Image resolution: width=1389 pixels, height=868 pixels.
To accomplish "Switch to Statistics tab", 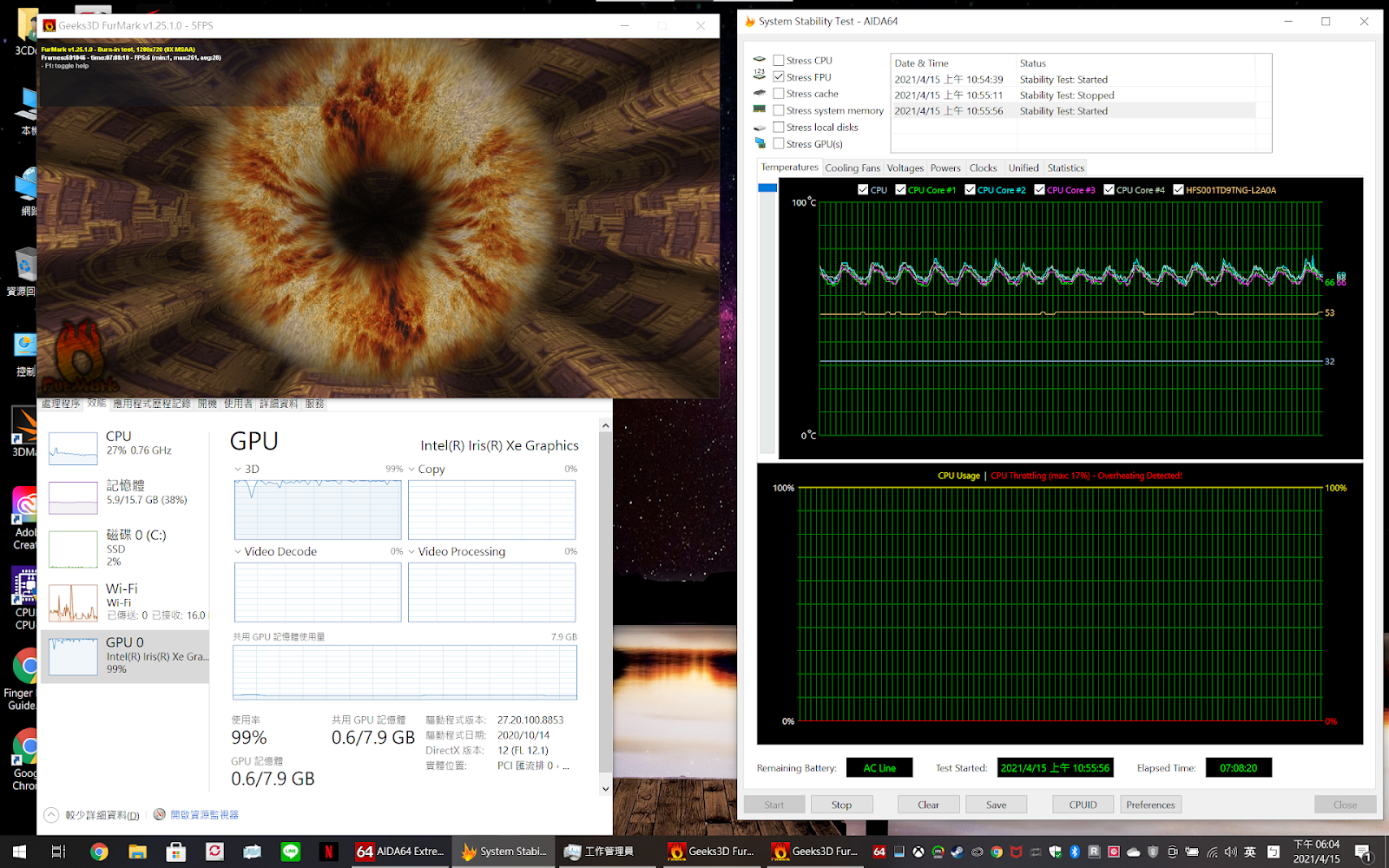I will point(1065,168).
